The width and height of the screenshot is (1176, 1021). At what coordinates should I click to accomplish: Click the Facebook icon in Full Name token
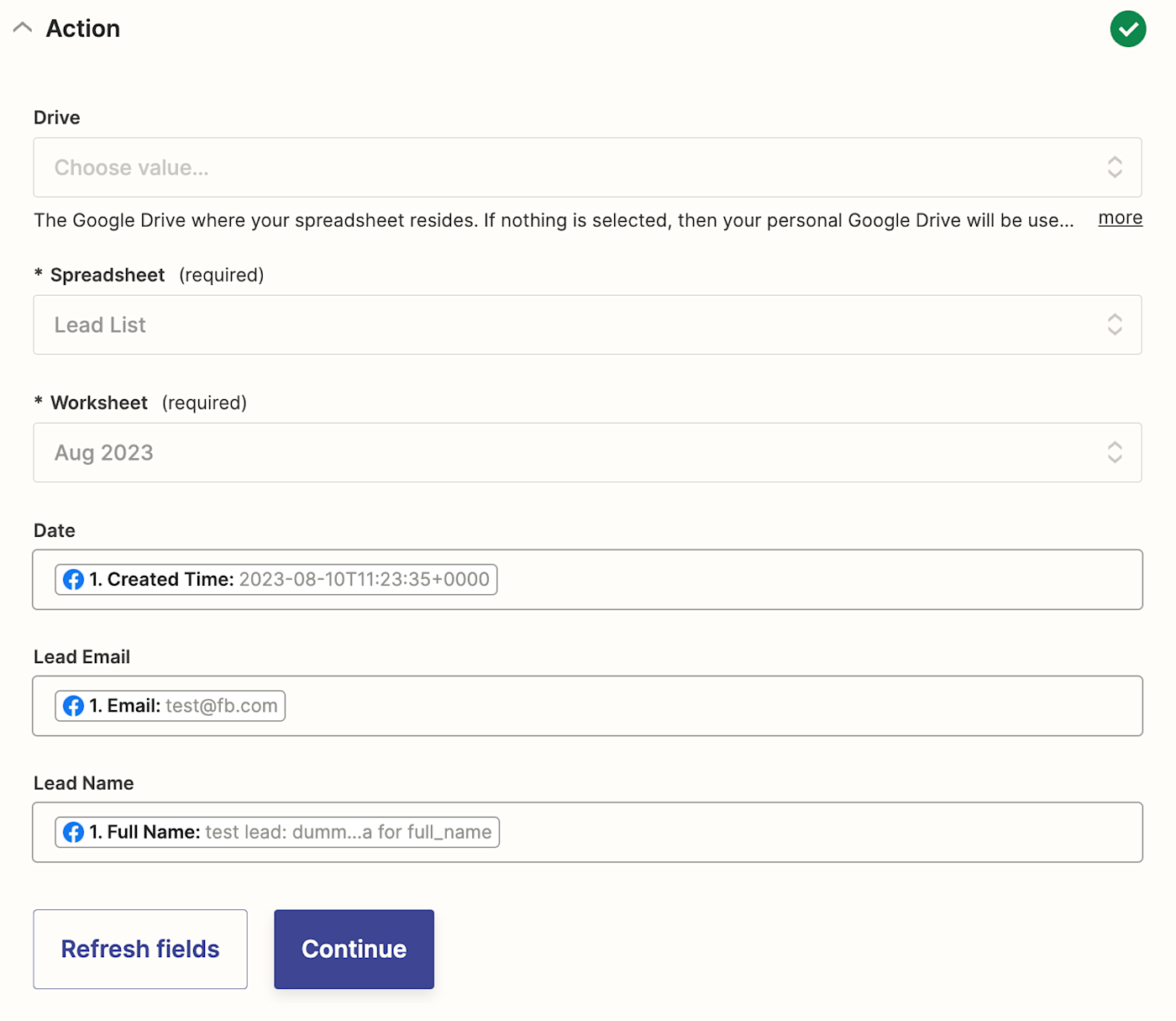(x=74, y=832)
